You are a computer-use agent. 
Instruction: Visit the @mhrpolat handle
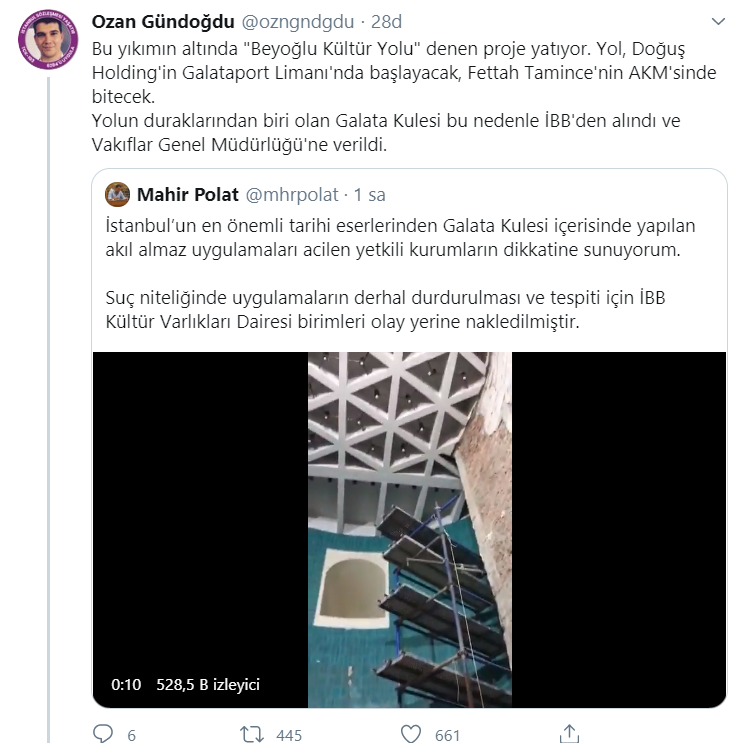coord(292,195)
